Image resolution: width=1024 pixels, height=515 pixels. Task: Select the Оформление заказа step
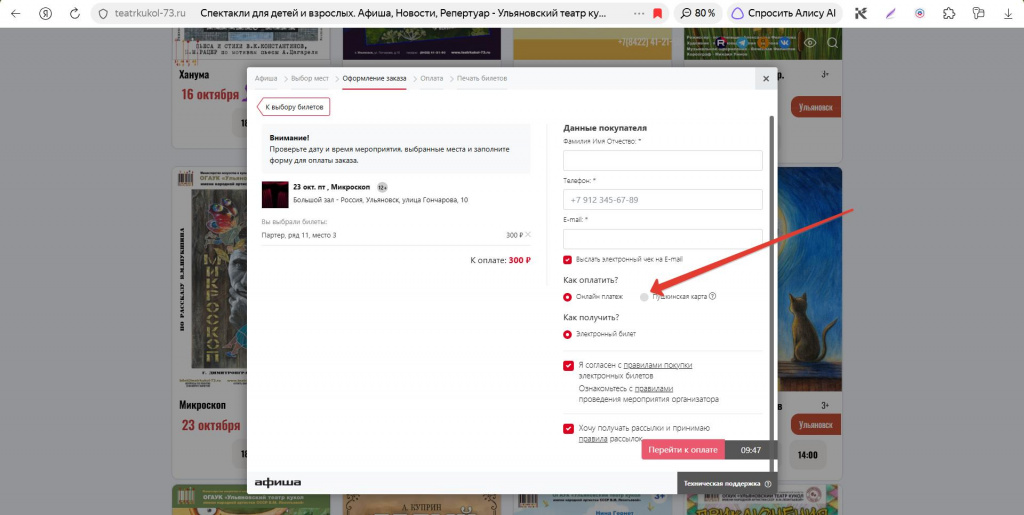pyautogui.click(x=374, y=78)
